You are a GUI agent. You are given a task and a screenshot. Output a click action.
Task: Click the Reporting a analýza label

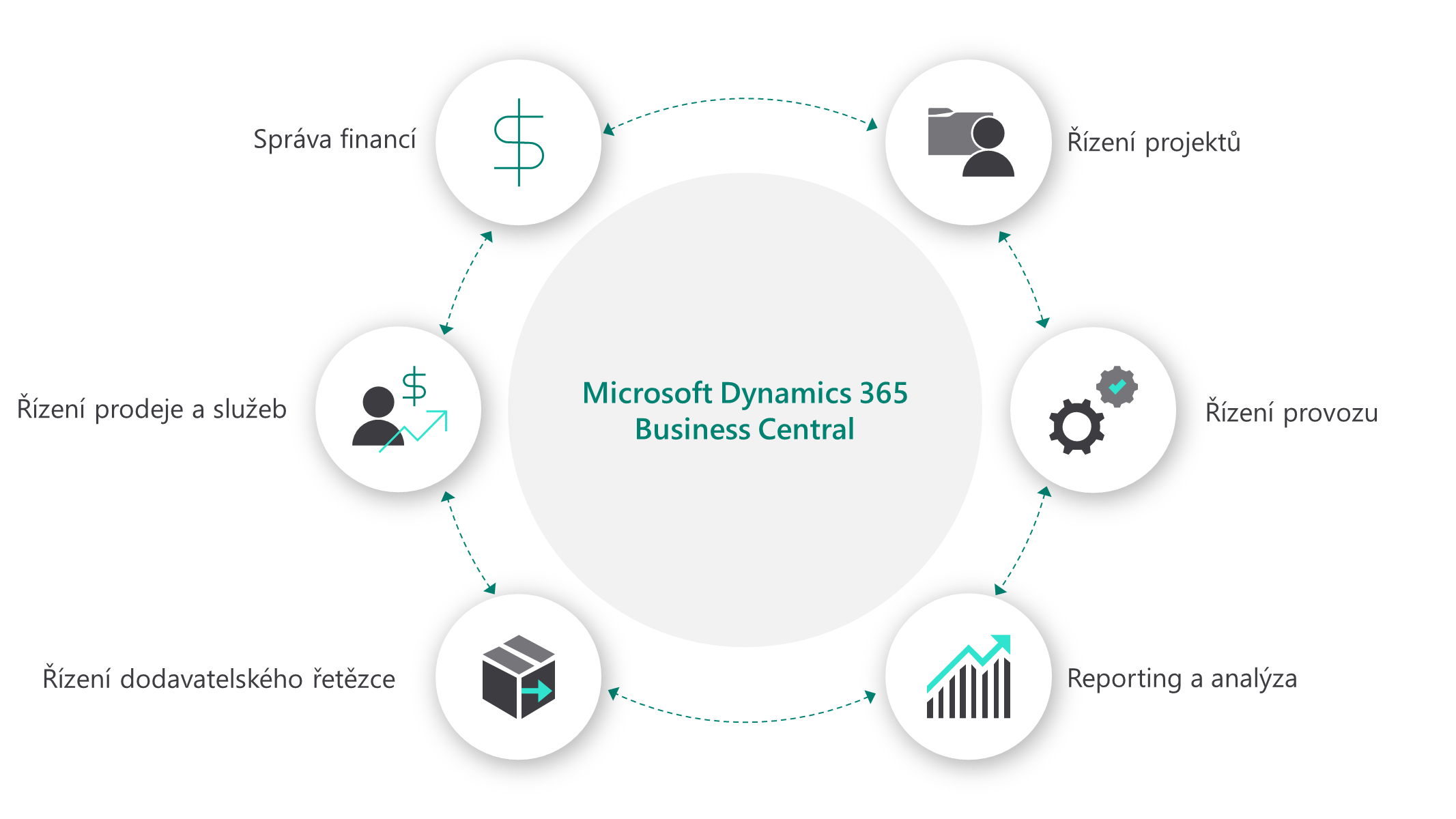point(1182,678)
